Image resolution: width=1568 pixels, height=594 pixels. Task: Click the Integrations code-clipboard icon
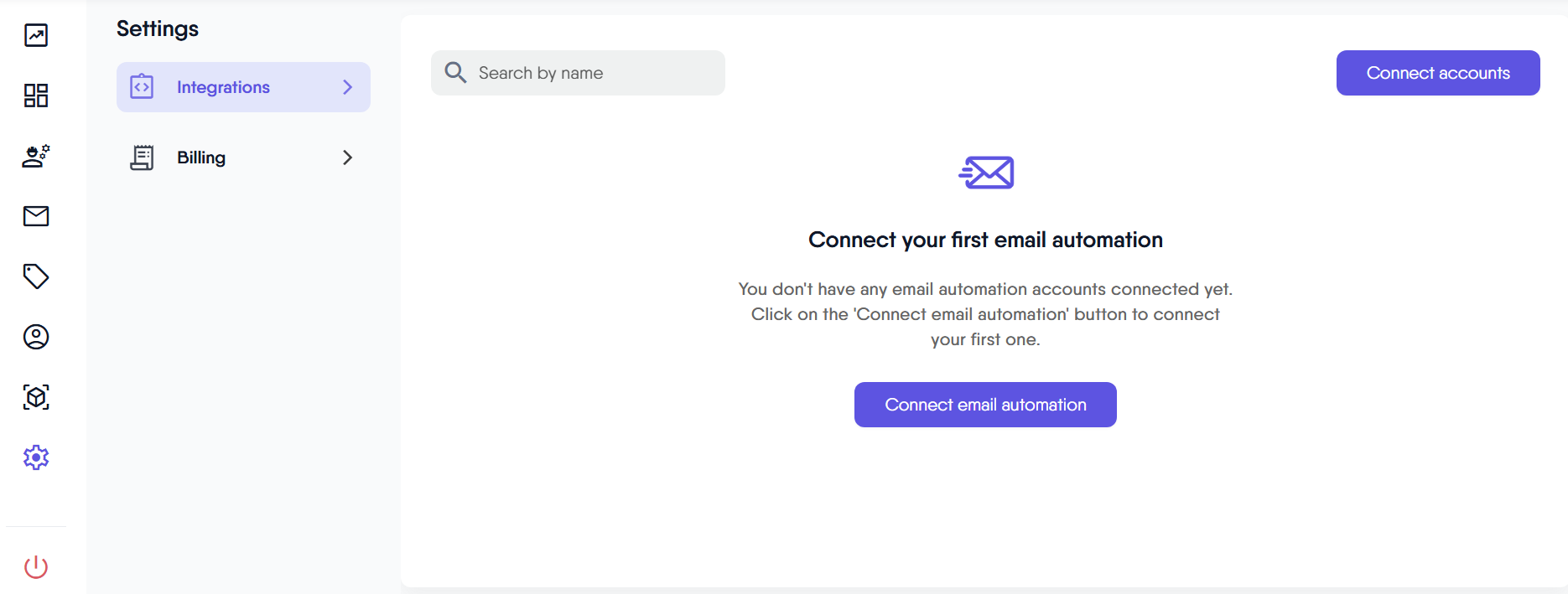click(142, 87)
